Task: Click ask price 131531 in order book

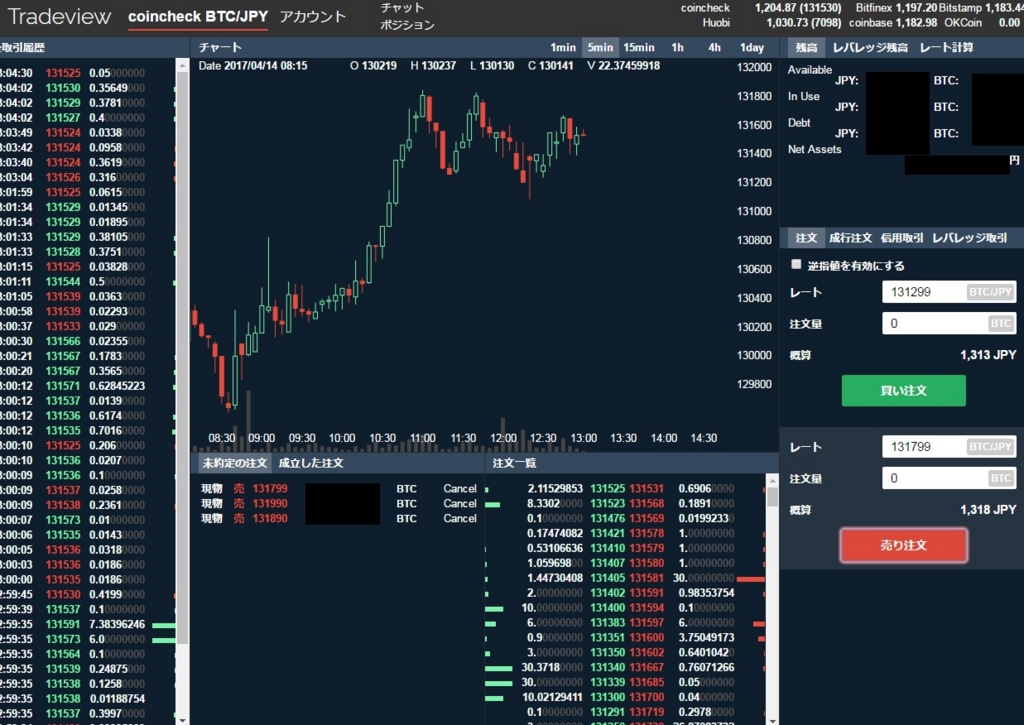Action: pyautogui.click(x=647, y=489)
